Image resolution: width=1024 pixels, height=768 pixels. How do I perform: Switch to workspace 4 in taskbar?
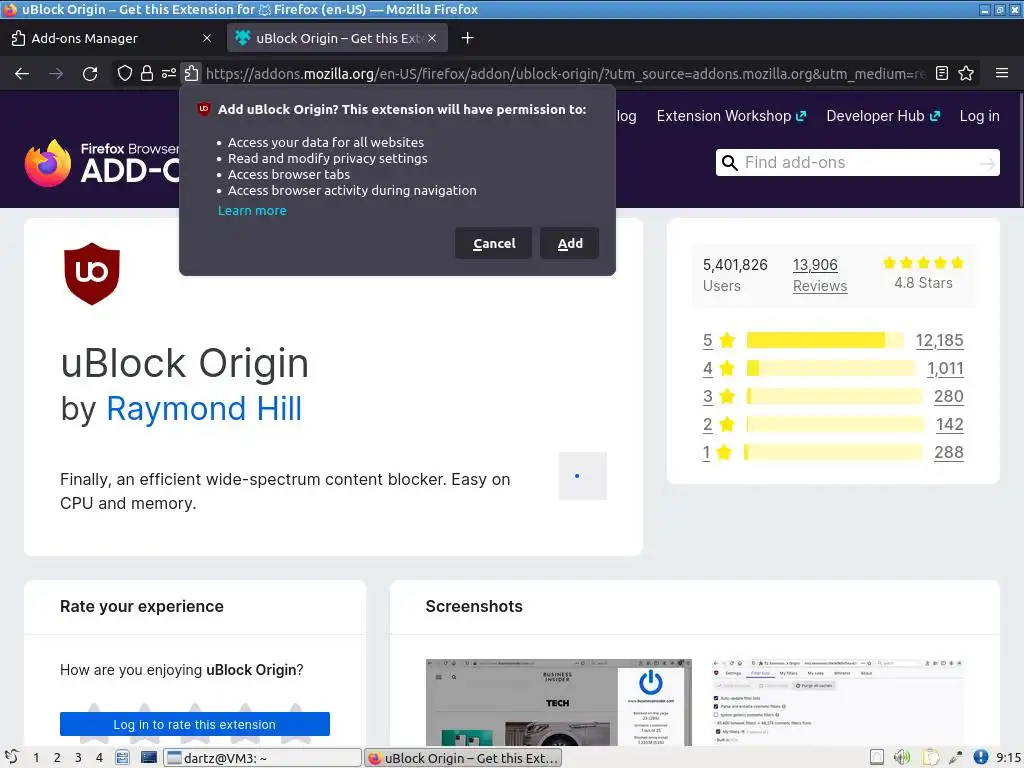(x=99, y=758)
